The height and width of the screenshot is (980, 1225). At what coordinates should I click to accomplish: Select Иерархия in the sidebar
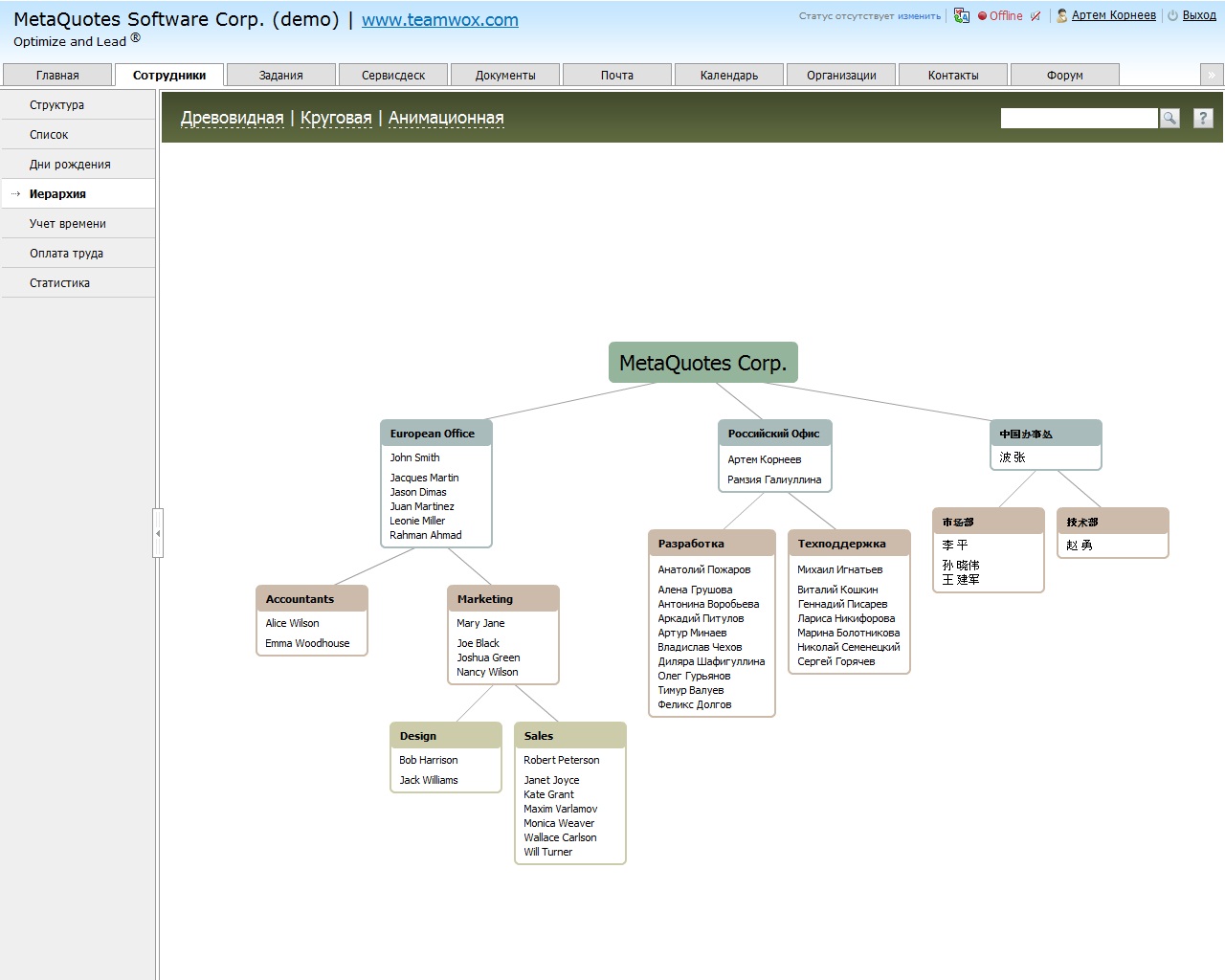click(x=78, y=194)
